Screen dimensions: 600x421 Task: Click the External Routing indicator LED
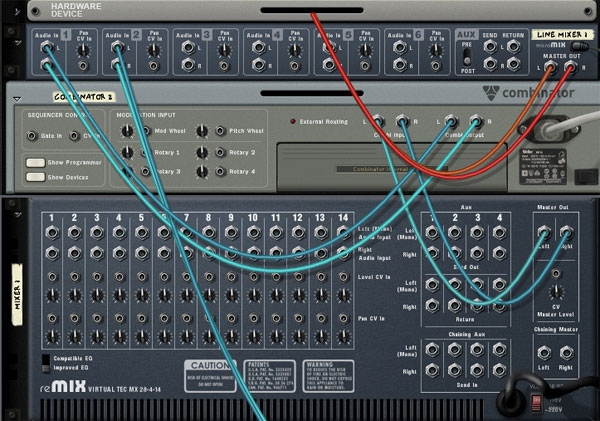[293, 122]
